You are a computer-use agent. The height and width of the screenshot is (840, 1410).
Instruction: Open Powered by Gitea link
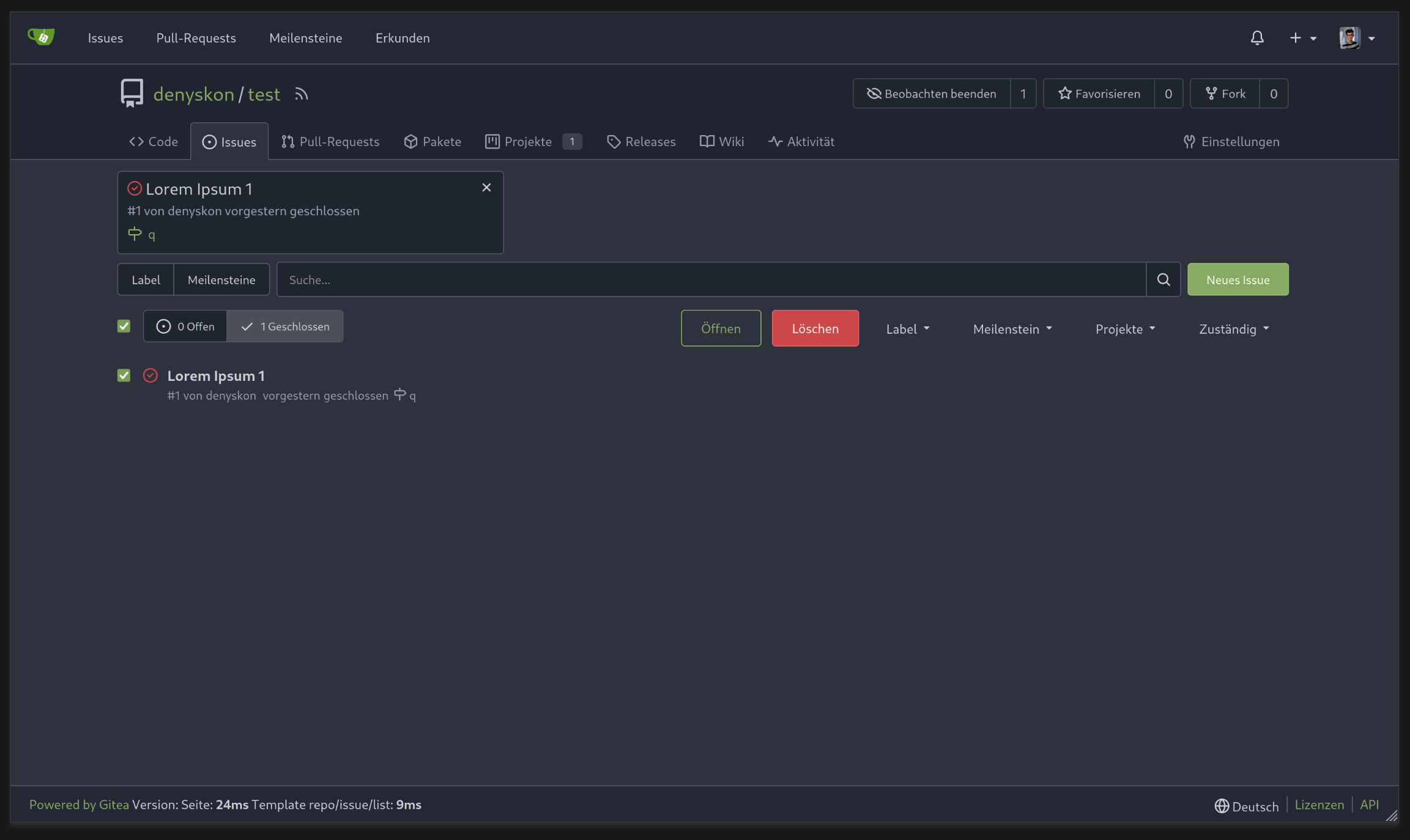click(x=79, y=805)
